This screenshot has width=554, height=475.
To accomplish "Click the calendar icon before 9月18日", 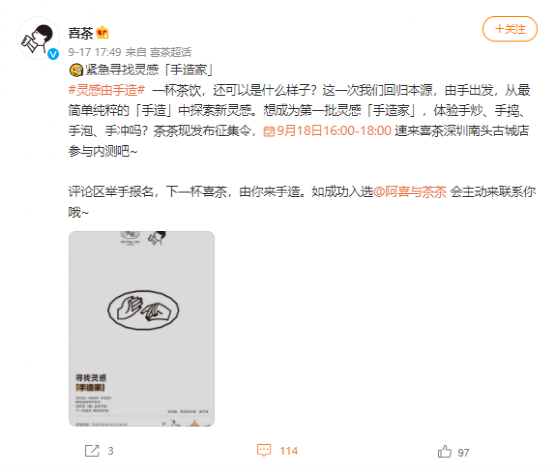I will click(x=269, y=131).
